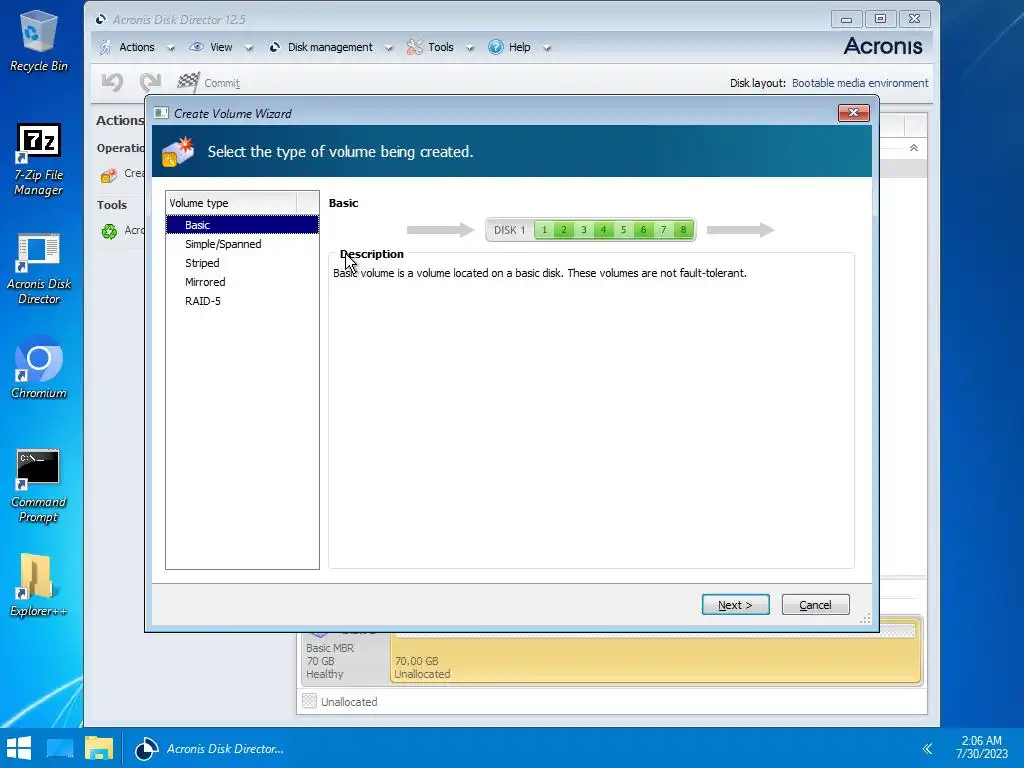Click the Actions menu dropdown arrow
This screenshot has height=768, width=1024.
pos(171,48)
